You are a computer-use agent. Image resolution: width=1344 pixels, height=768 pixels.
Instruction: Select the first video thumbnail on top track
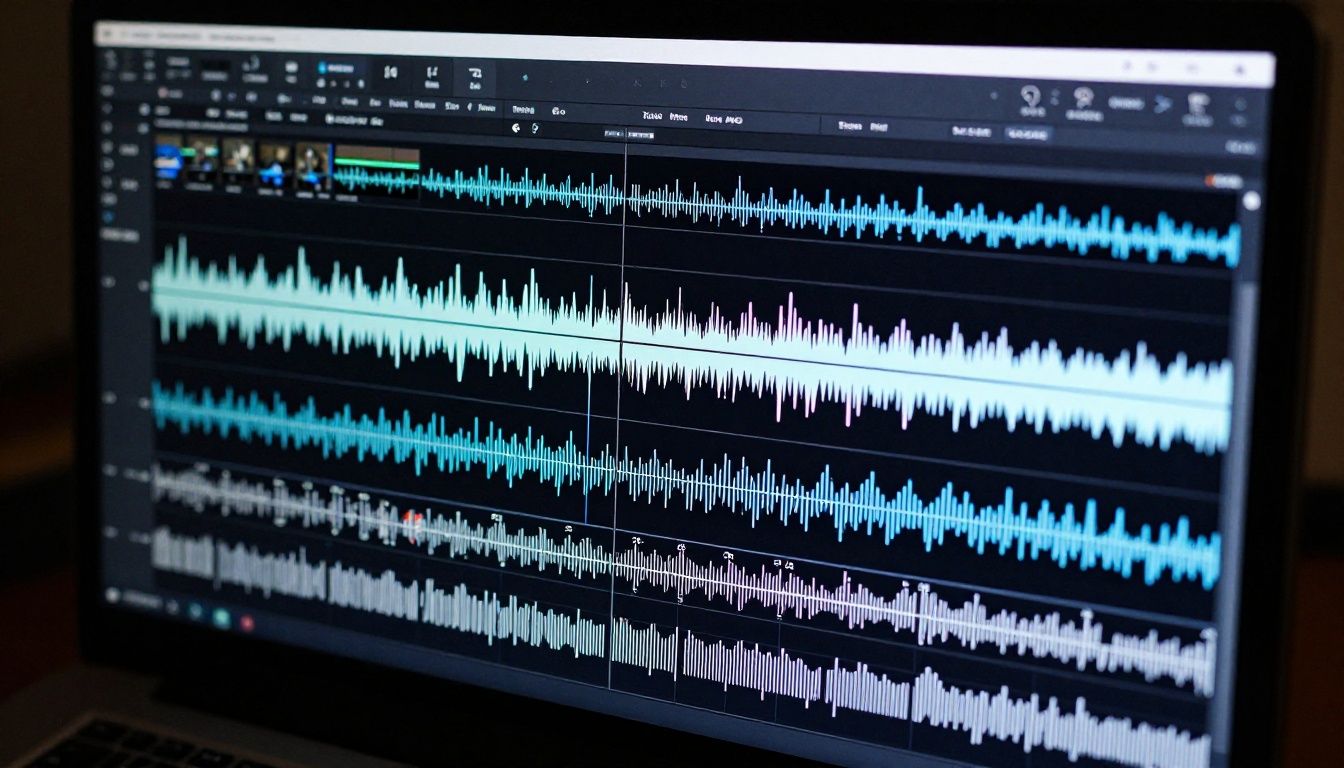pos(168,160)
